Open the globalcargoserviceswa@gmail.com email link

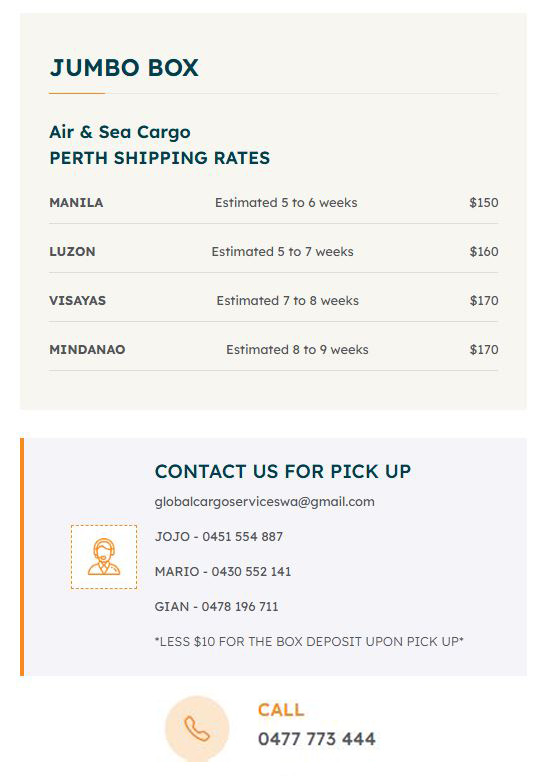(x=265, y=501)
